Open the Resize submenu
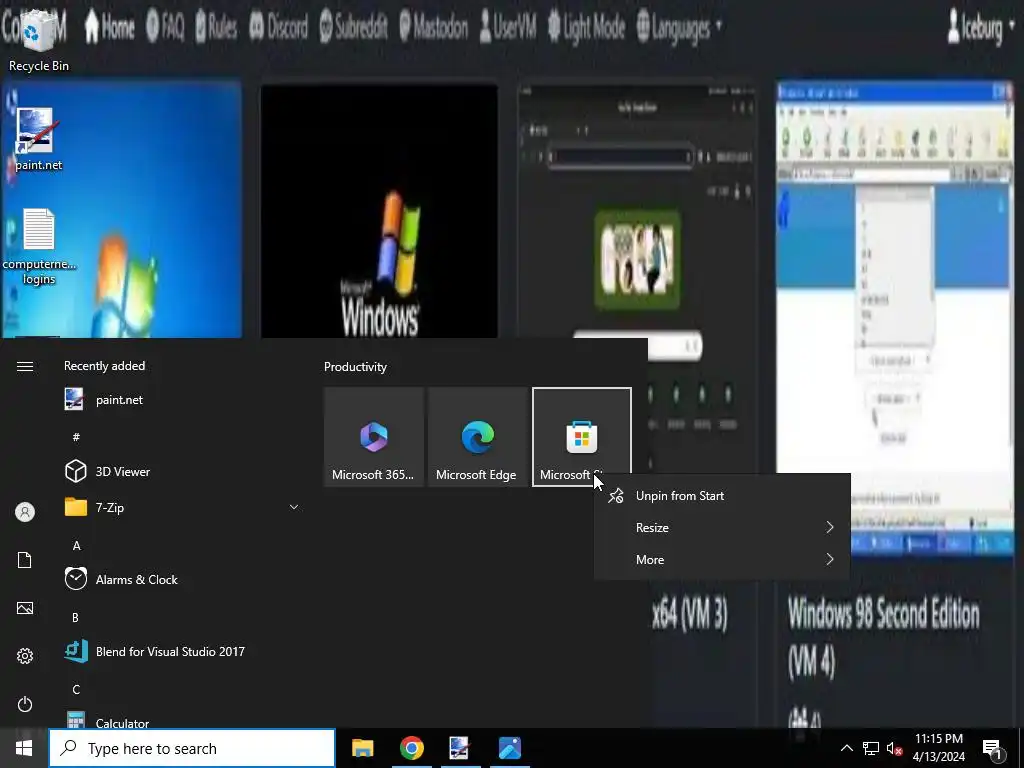This screenshot has height=768, width=1024. click(x=722, y=528)
